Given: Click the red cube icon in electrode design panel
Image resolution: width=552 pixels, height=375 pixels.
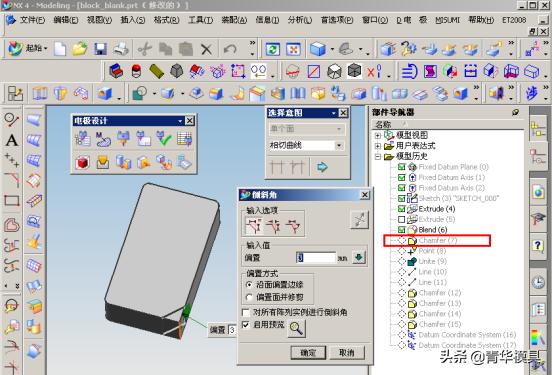Looking at the screenshot, I should (82, 162).
